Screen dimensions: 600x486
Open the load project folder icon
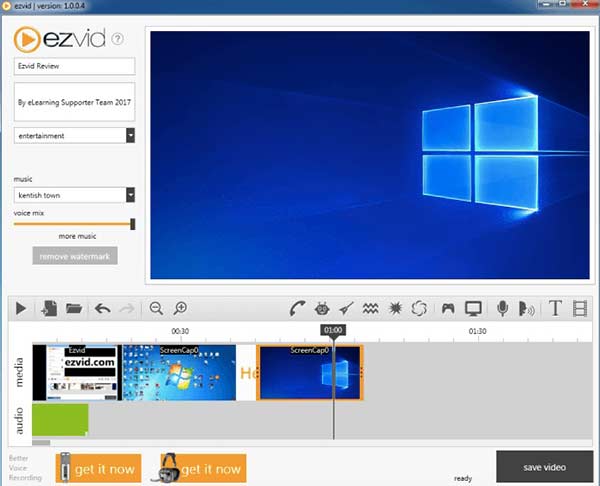click(74, 309)
